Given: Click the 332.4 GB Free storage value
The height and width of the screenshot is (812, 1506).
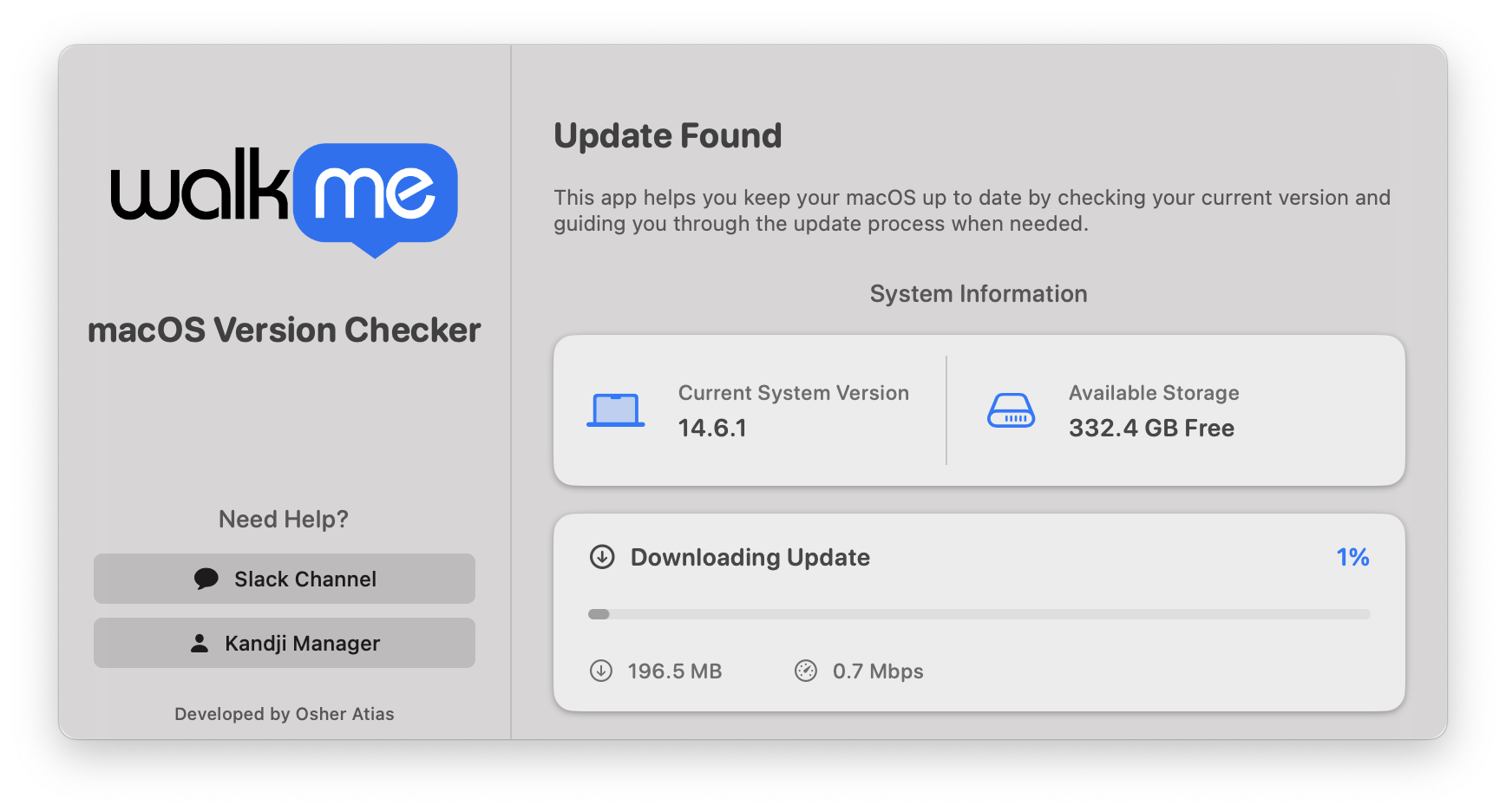Looking at the screenshot, I should coord(1151,428).
